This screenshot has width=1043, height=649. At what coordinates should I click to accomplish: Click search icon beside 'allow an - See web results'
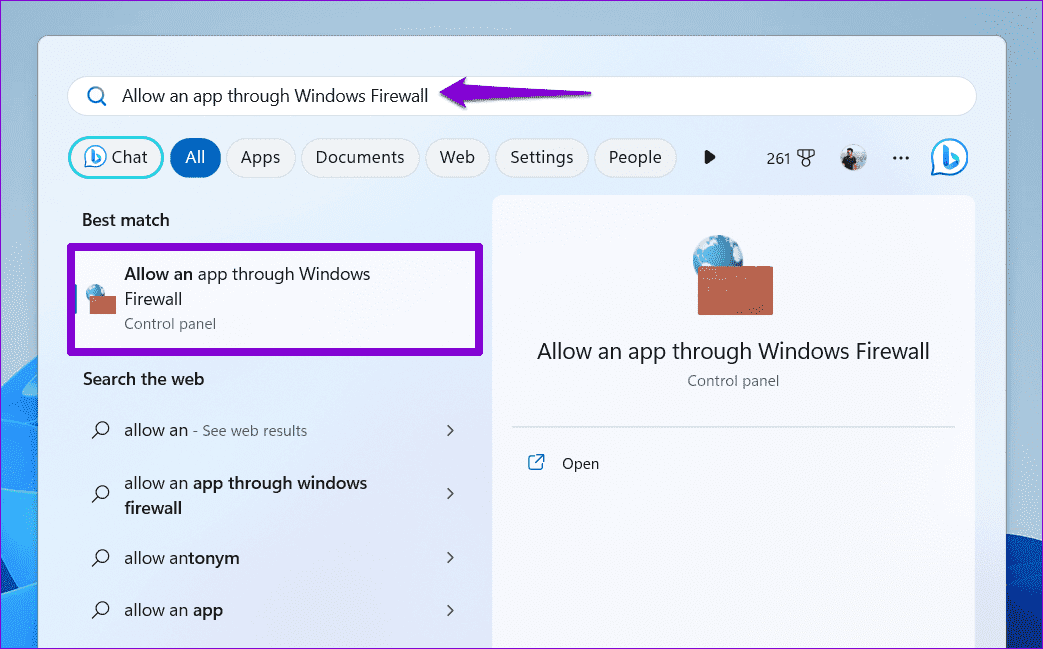point(100,430)
